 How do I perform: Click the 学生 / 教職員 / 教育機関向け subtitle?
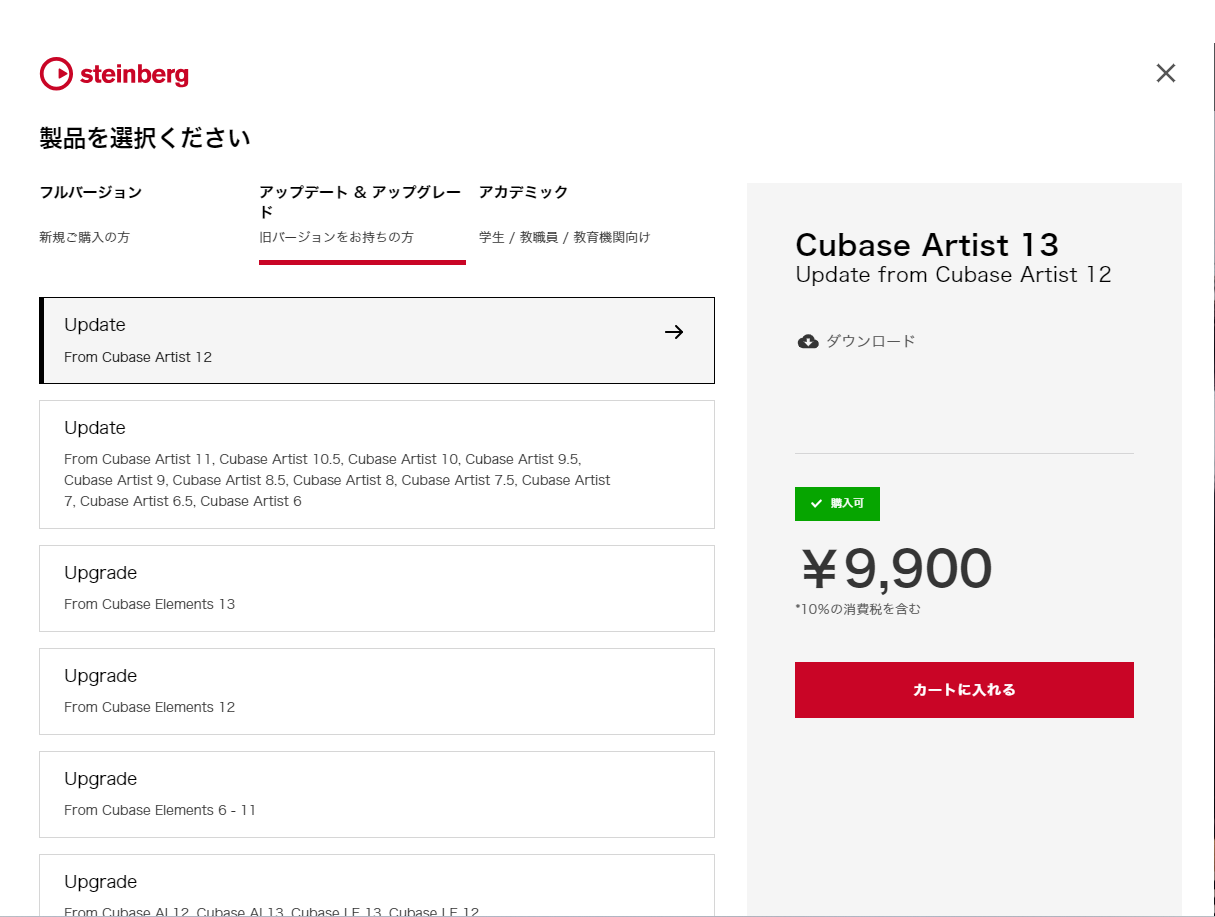[564, 237]
